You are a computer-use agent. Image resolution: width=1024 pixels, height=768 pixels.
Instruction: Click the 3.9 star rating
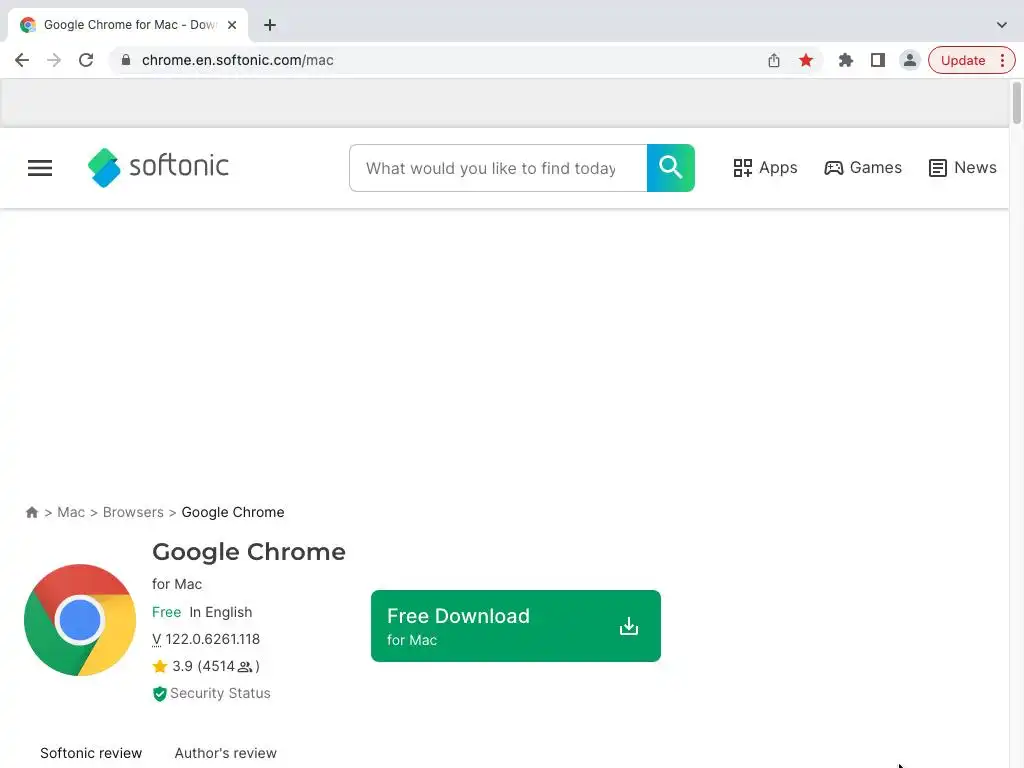(206, 666)
